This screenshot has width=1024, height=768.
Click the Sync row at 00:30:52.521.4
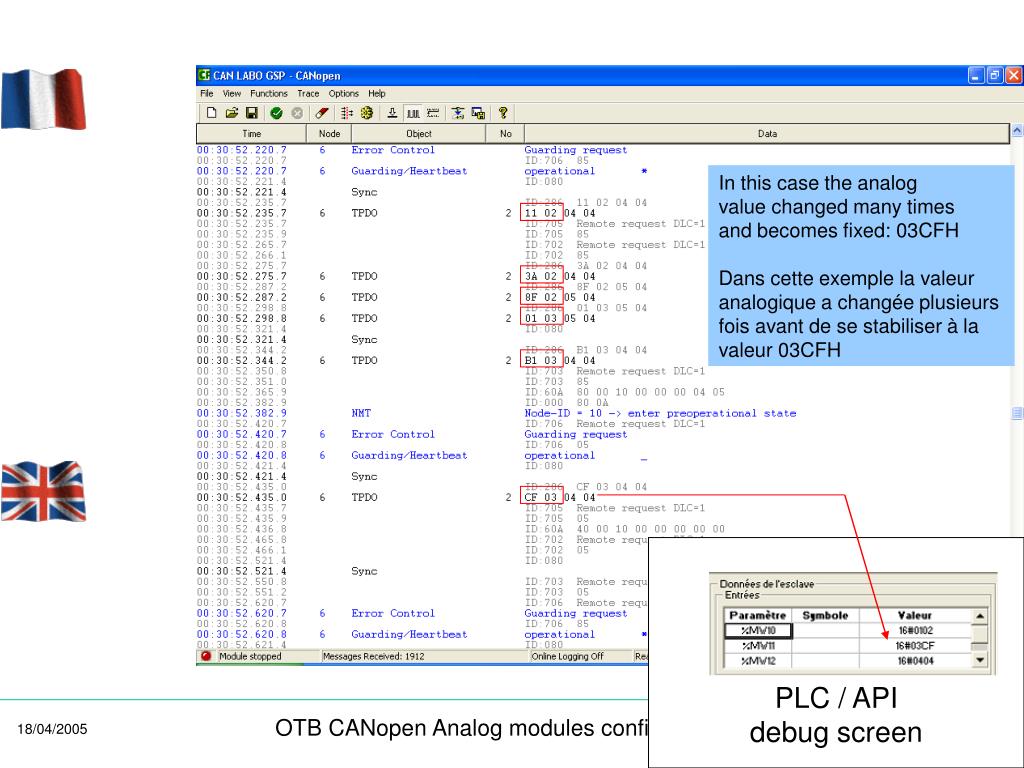pos(287,571)
